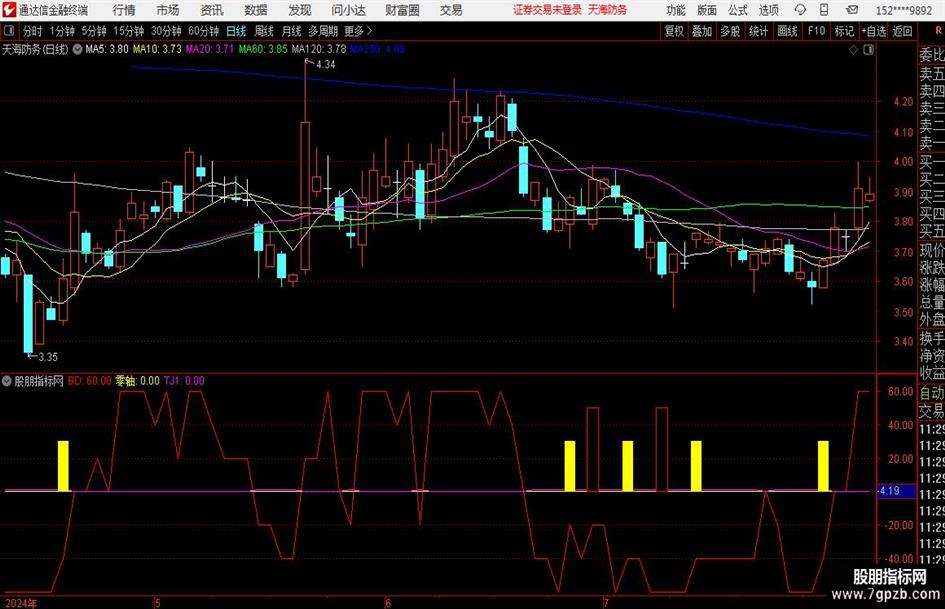Select the 30分钟 period
The image size is (945, 609).
click(x=166, y=31)
